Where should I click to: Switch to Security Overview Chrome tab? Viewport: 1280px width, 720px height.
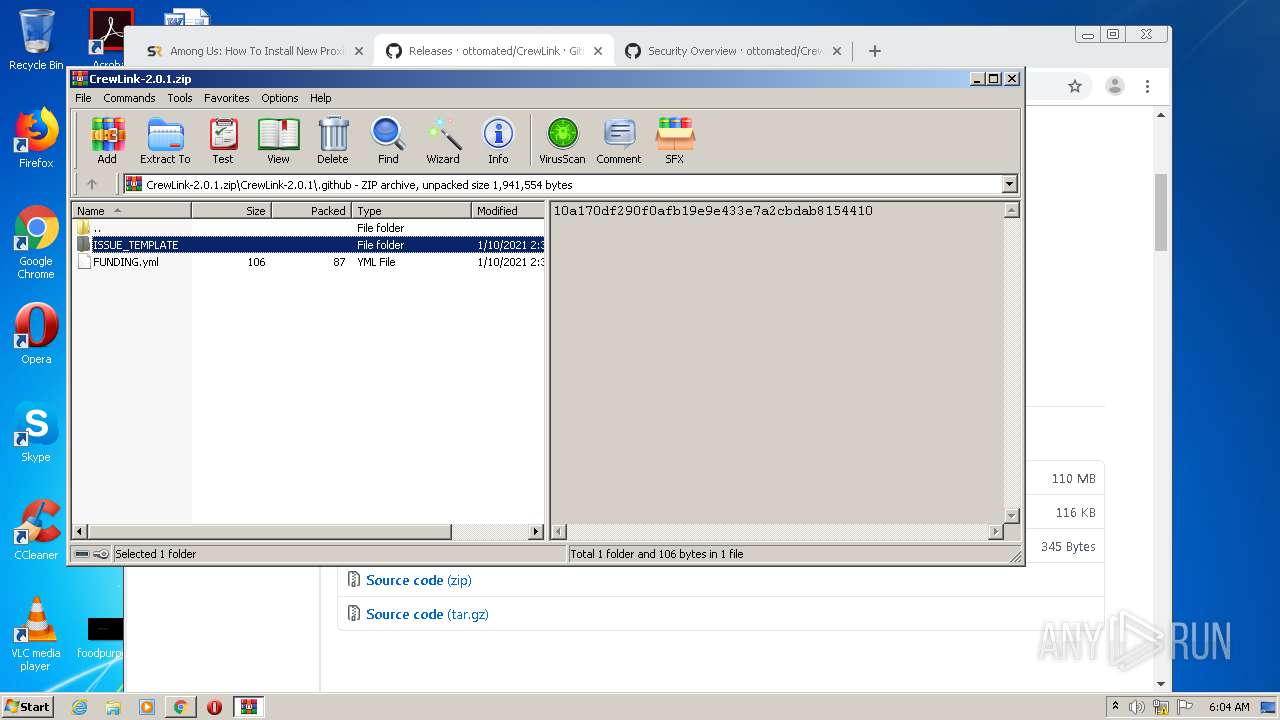point(734,51)
